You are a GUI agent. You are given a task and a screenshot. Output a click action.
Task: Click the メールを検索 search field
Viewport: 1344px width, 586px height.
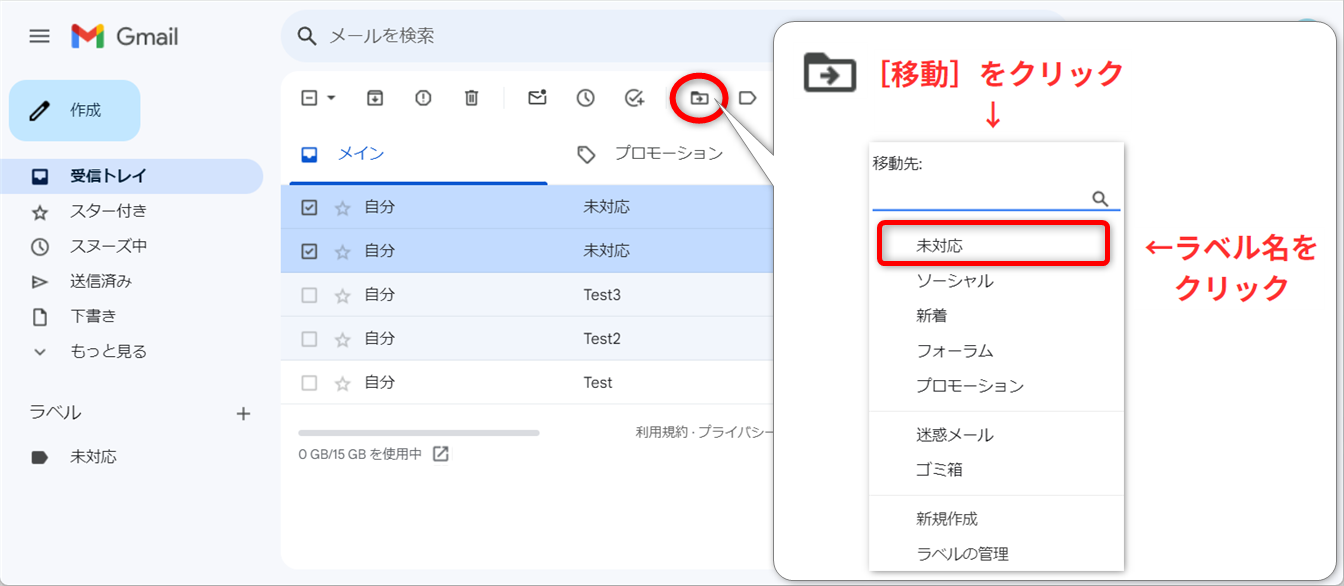(550, 37)
